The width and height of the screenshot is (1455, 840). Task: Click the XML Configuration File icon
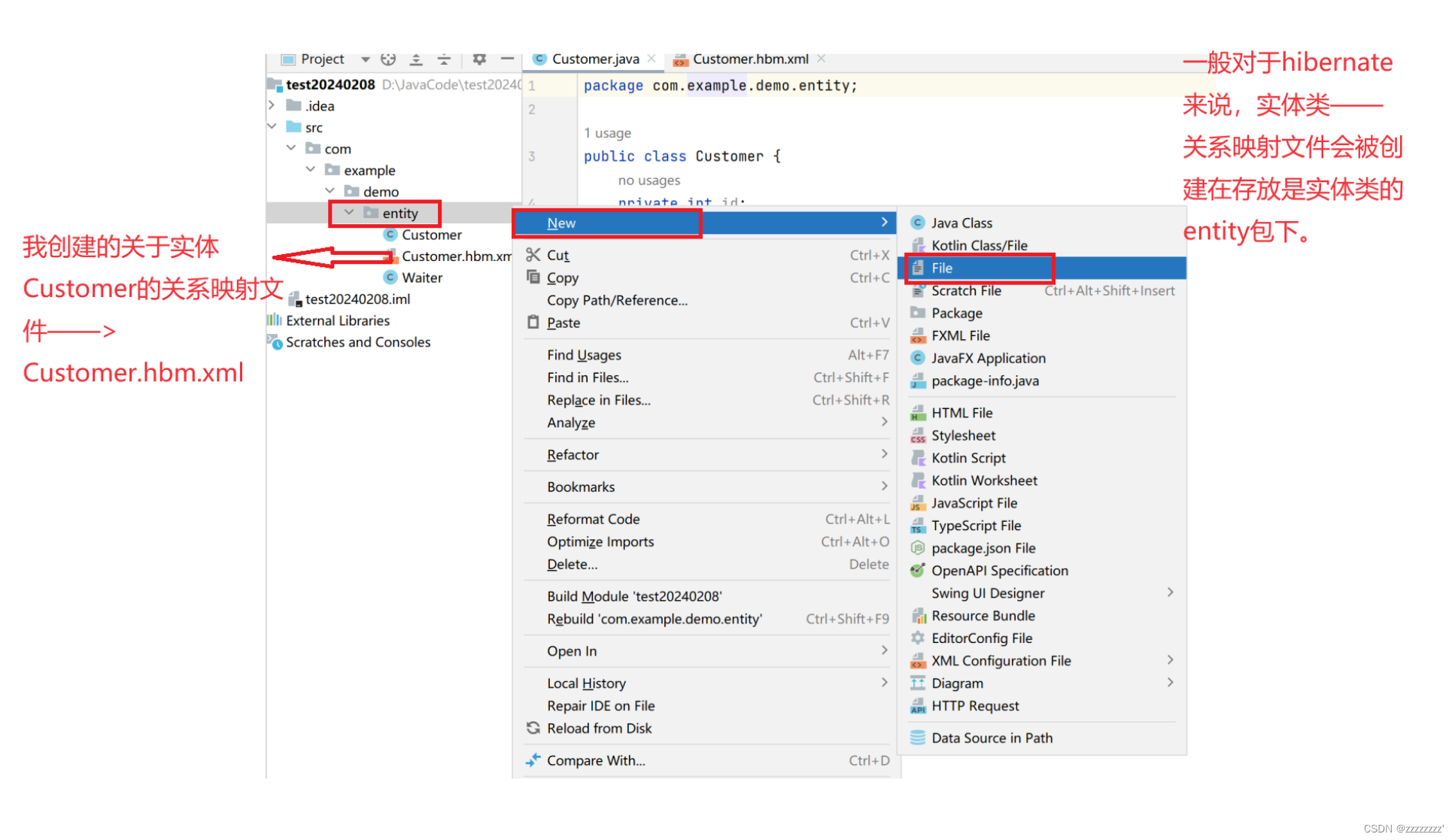[x=917, y=660]
